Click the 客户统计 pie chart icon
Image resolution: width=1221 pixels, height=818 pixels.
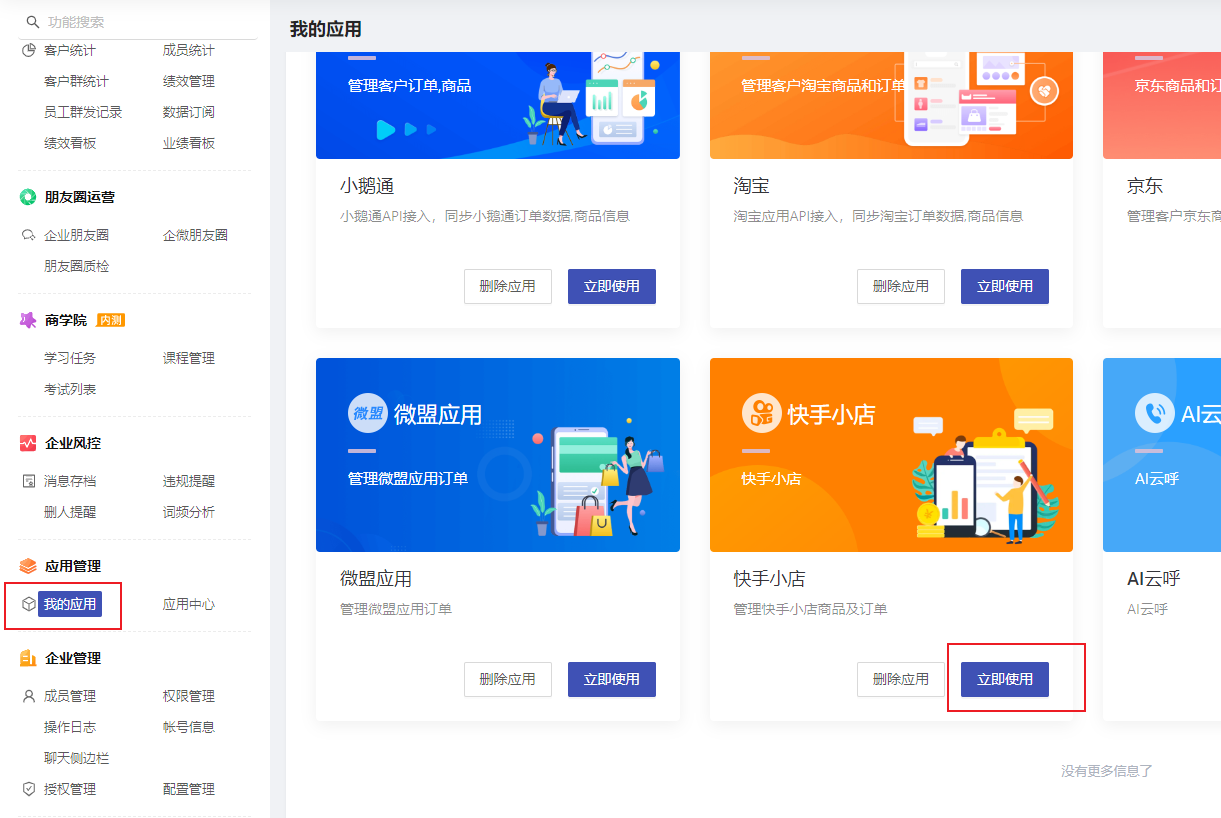pos(29,50)
